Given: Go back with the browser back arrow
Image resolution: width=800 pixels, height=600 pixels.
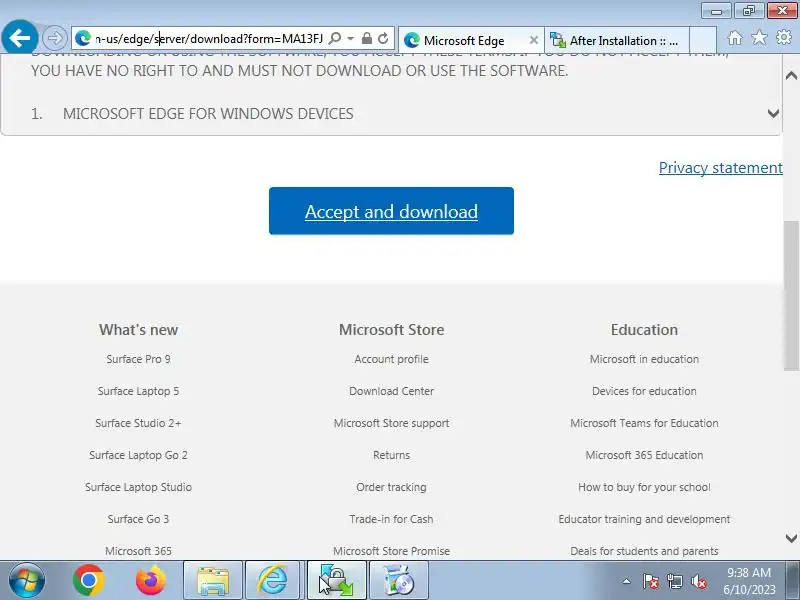Looking at the screenshot, I should click(x=19, y=37).
